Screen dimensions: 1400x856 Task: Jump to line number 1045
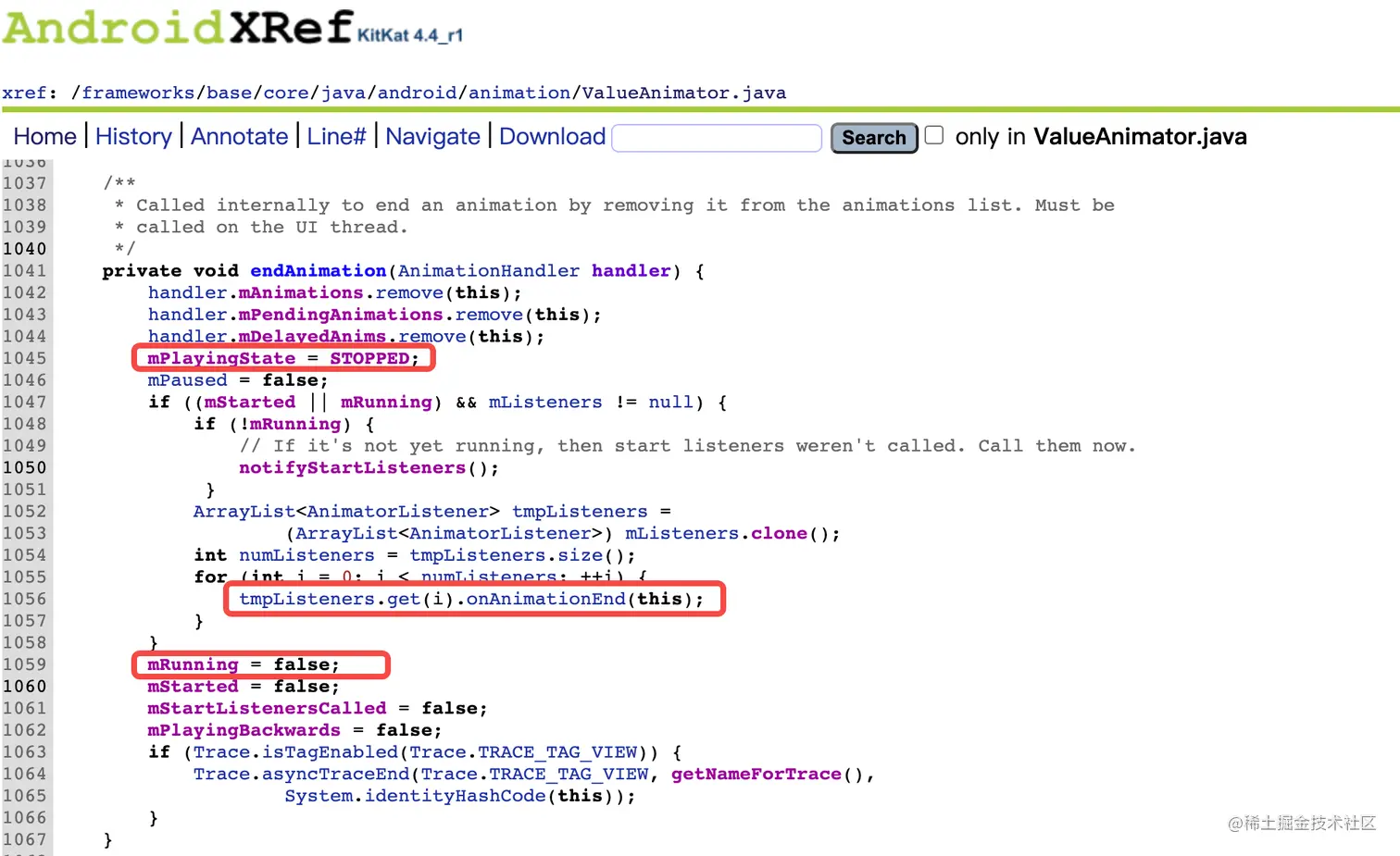click(24, 358)
